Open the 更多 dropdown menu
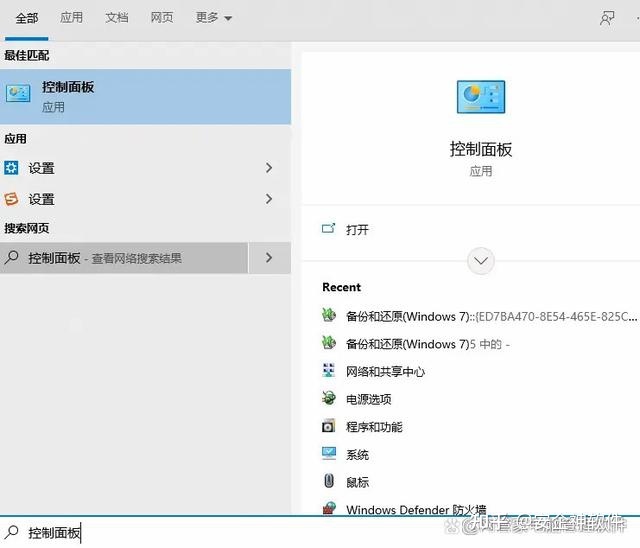 [x=214, y=18]
